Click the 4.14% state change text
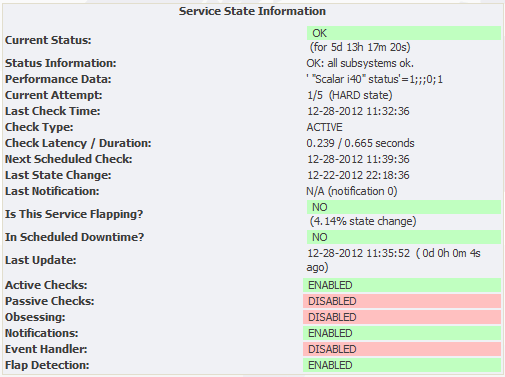505x377 pixels. pos(363,221)
